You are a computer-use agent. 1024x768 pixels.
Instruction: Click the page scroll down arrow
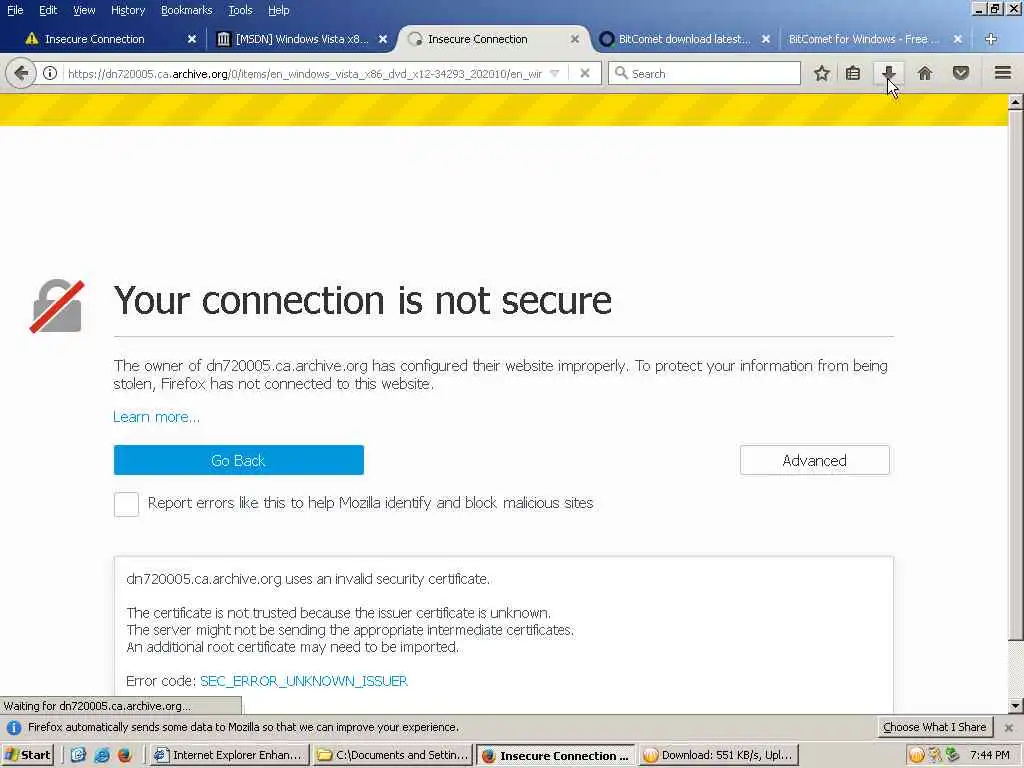click(x=1016, y=705)
